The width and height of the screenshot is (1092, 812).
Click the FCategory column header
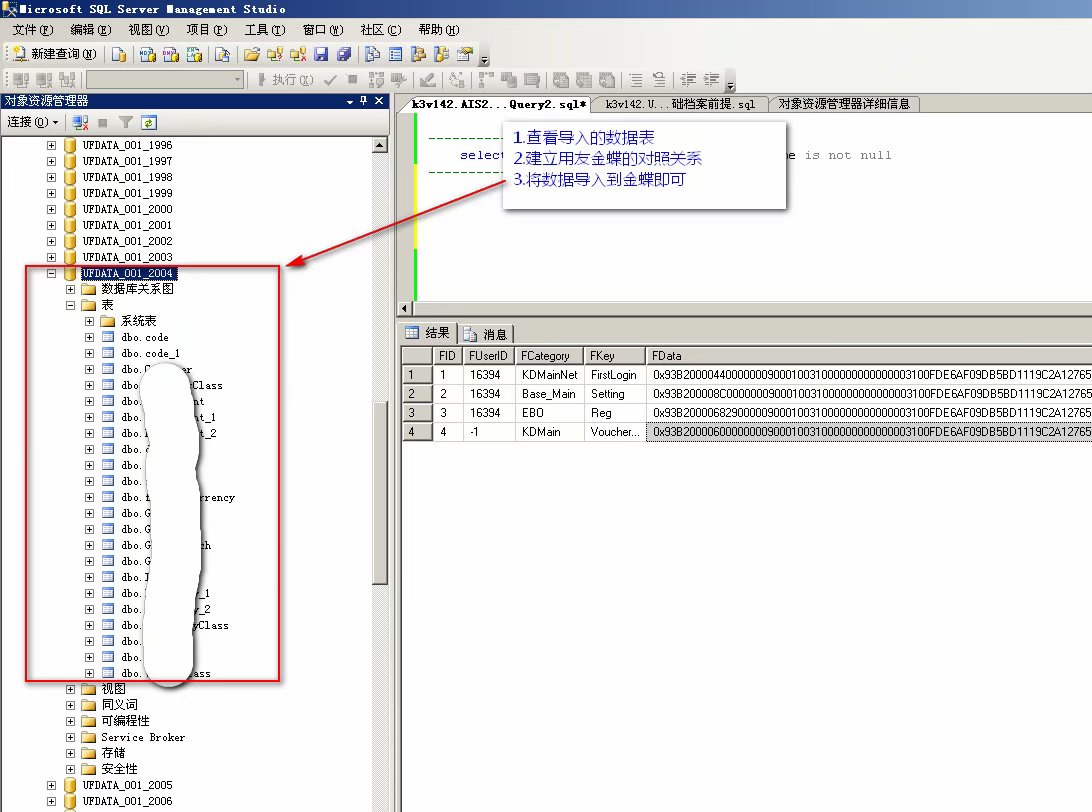click(x=546, y=355)
